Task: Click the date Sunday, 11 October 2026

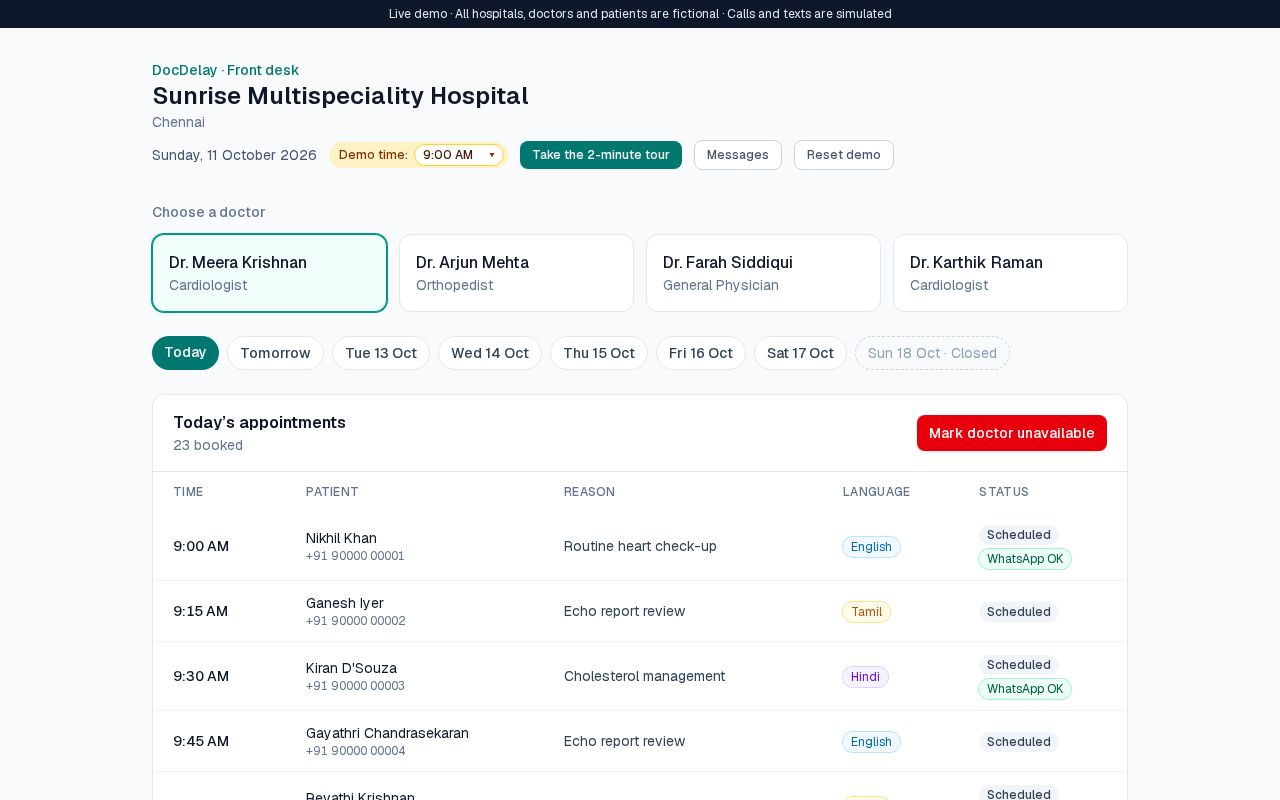Action: (x=234, y=155)
